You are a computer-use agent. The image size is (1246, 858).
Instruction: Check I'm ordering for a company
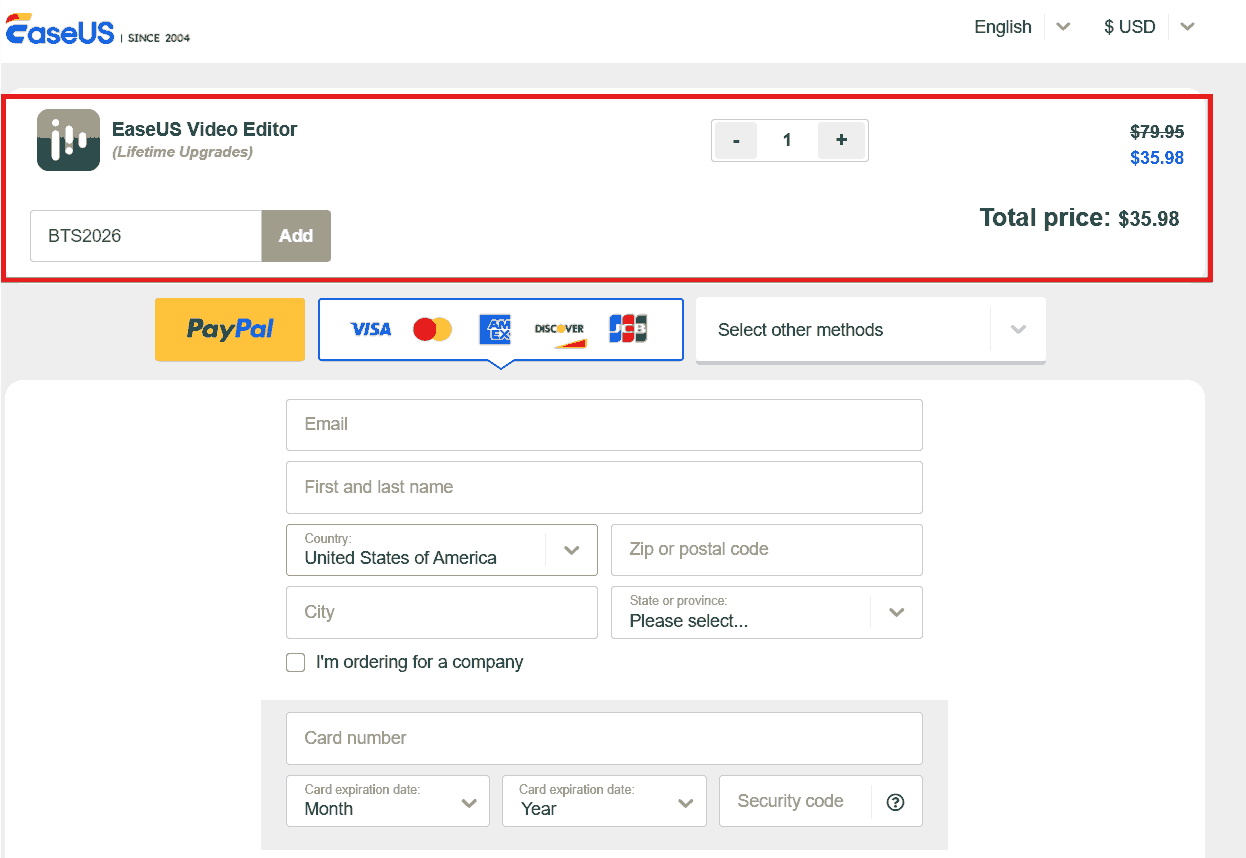pos(296,662)
